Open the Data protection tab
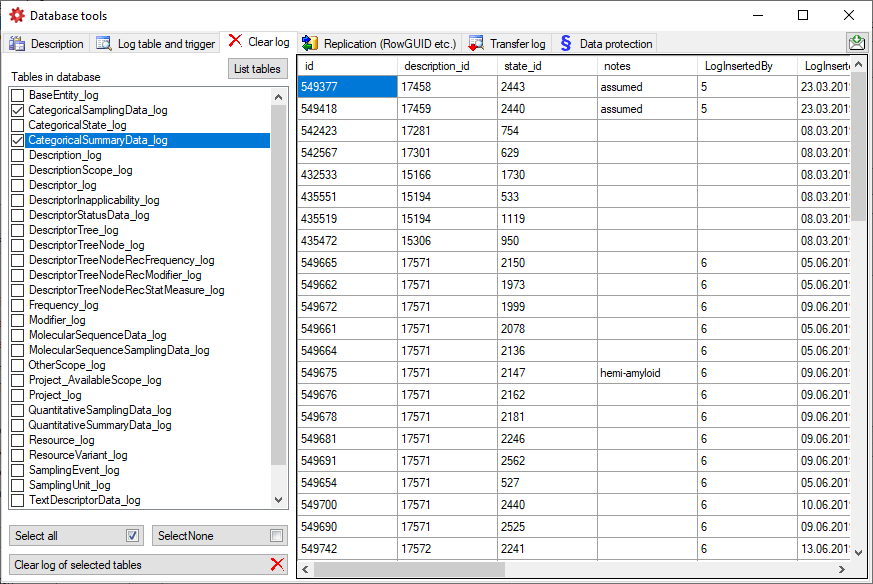Image resolution: width=873 pixels, height=584 pixels. coord(606,43)
